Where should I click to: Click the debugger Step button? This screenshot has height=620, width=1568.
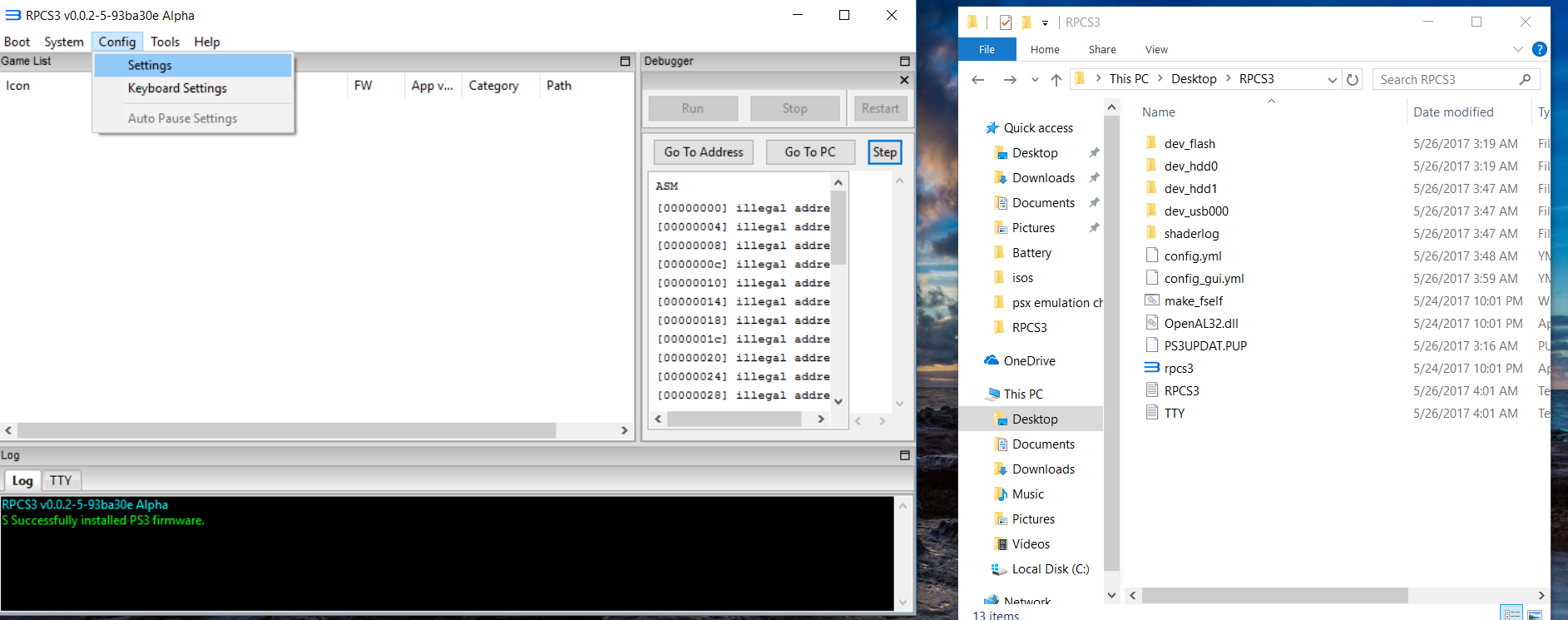pyautogui.click(x=885, y=152)
